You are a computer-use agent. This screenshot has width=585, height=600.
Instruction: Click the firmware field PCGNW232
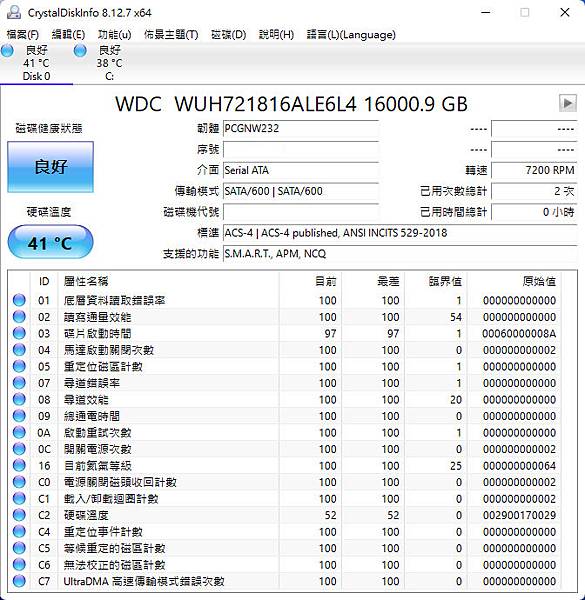coord(301,129)
